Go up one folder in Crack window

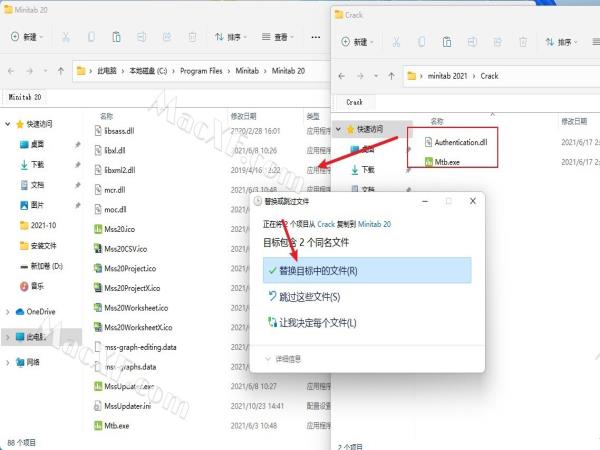391,76
